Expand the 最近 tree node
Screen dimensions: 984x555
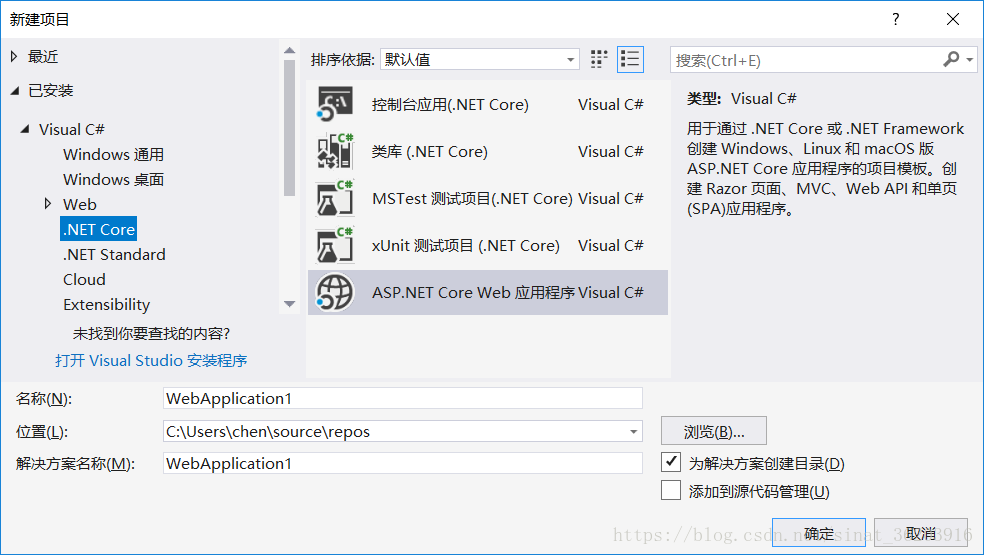coord(14,57)
